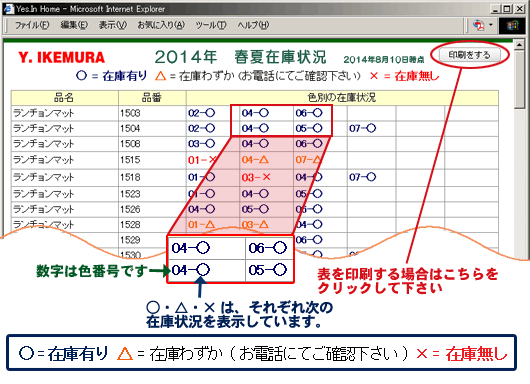Click product number 1504
This screenshot has width=530, height=384.
click(130, 128)
